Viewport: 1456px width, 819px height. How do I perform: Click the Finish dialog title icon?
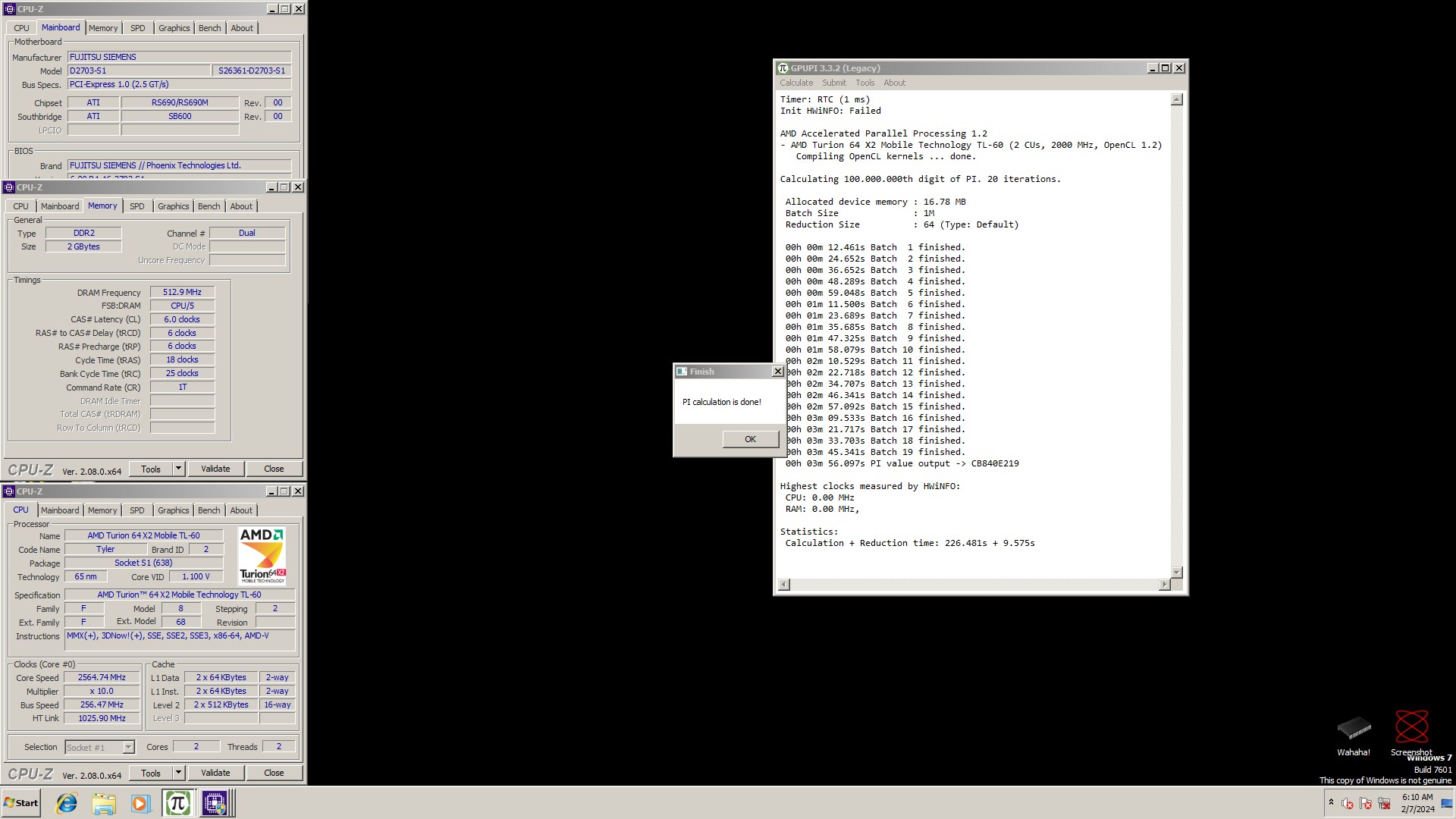click(682, 372)
